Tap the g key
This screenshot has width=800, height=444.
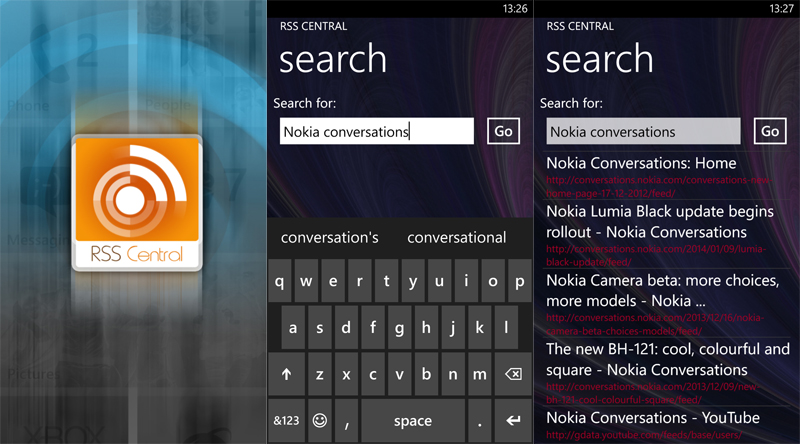pyautogui.click(x=399, y=328)
